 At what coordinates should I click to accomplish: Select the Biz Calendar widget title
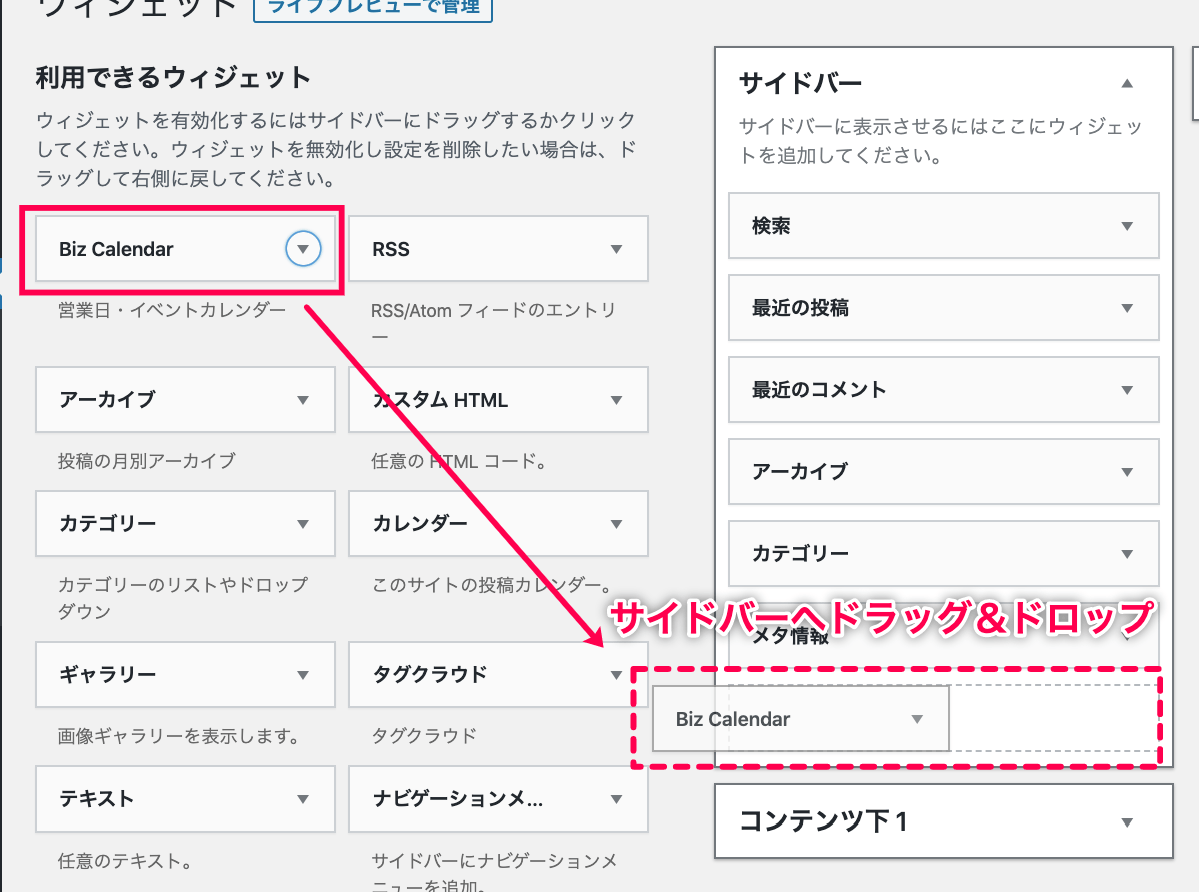coord(116,249)
